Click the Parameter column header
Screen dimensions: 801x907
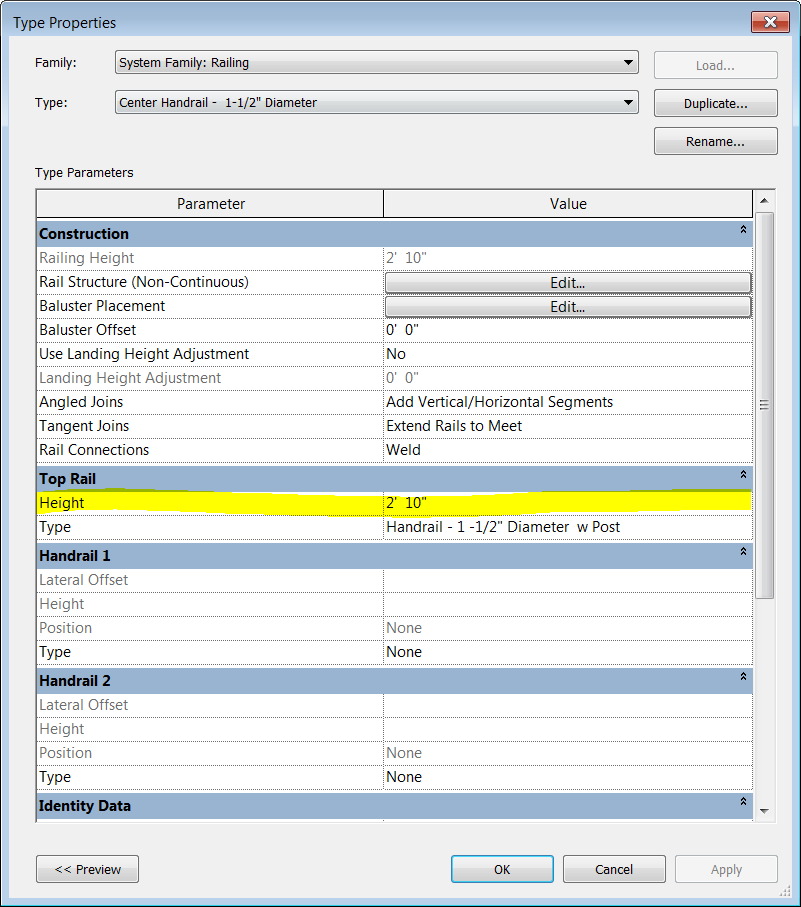coord(210,204)
